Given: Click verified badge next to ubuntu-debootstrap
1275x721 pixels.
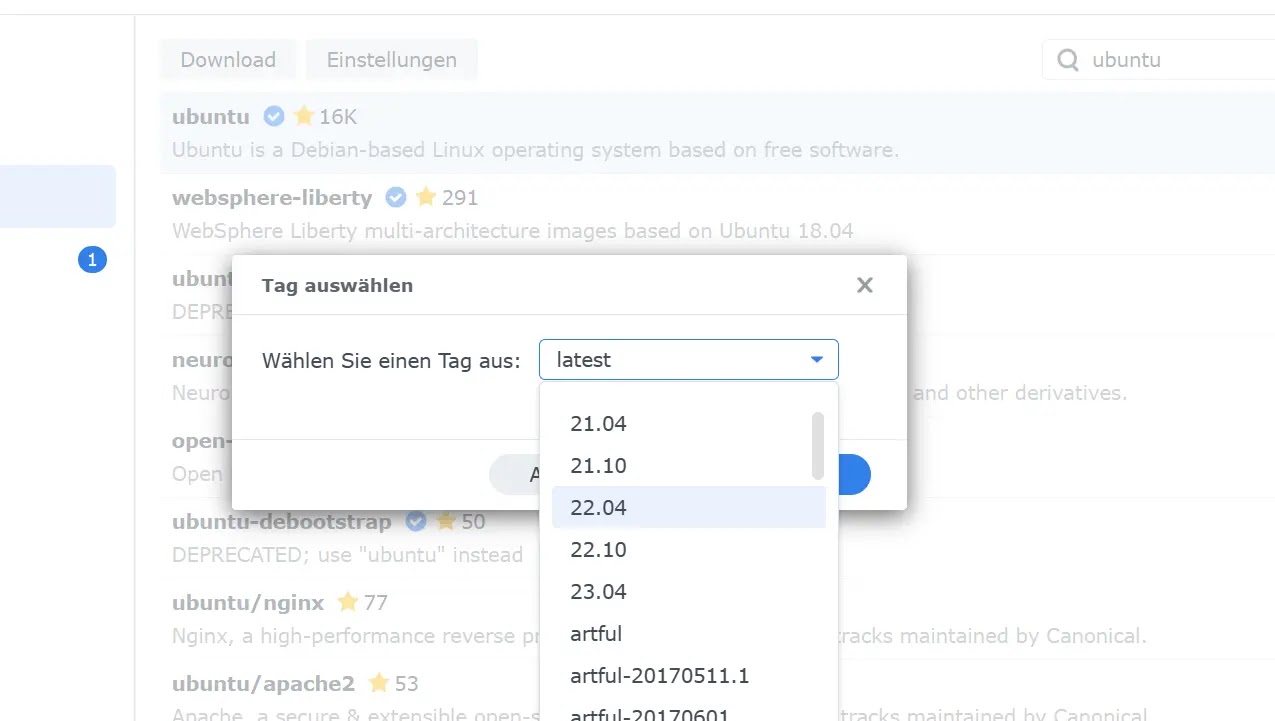Looking at the screenshot, I should click(416, 521).
